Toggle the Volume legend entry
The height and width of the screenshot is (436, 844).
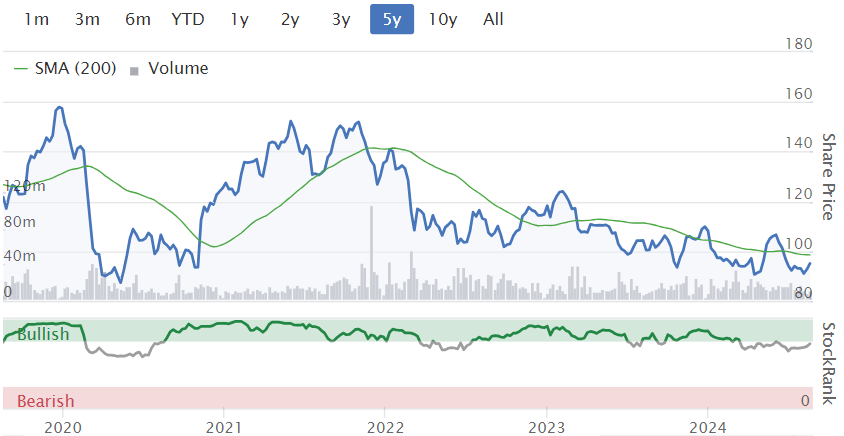[169, 68]
